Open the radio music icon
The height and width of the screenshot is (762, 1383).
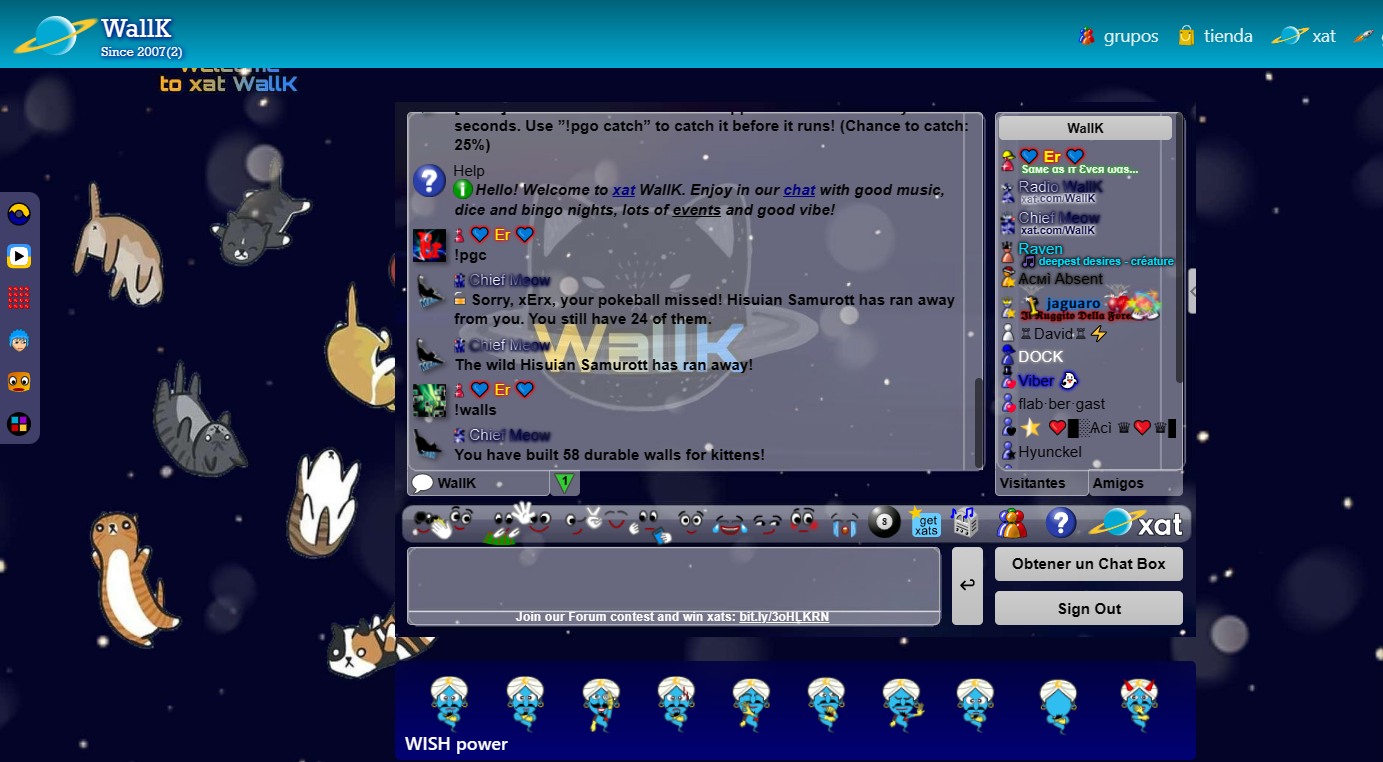pyautogui.click(x=964, y=522)
